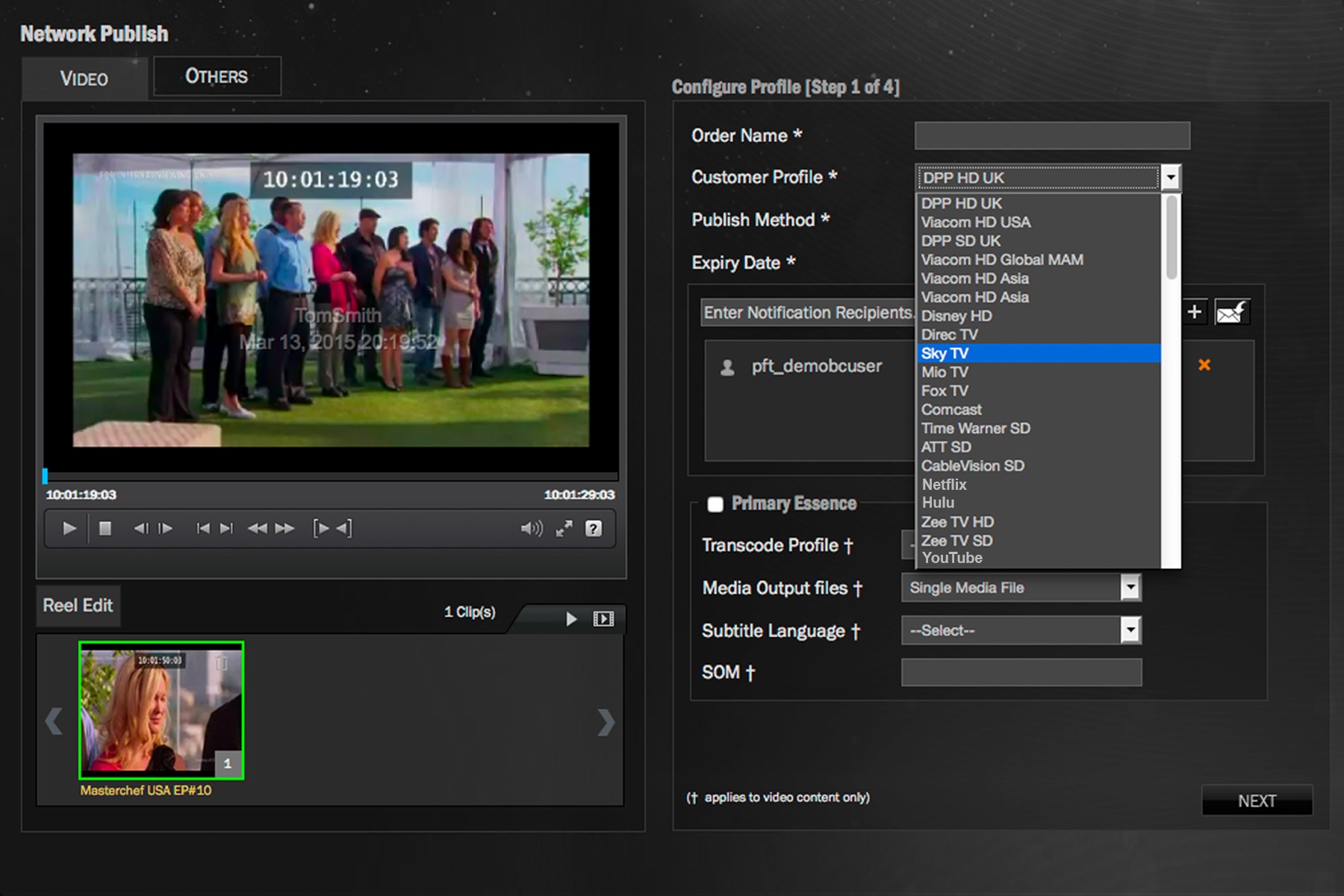Click the NEXT button

pyautogui.click(x=1257, y=800)
